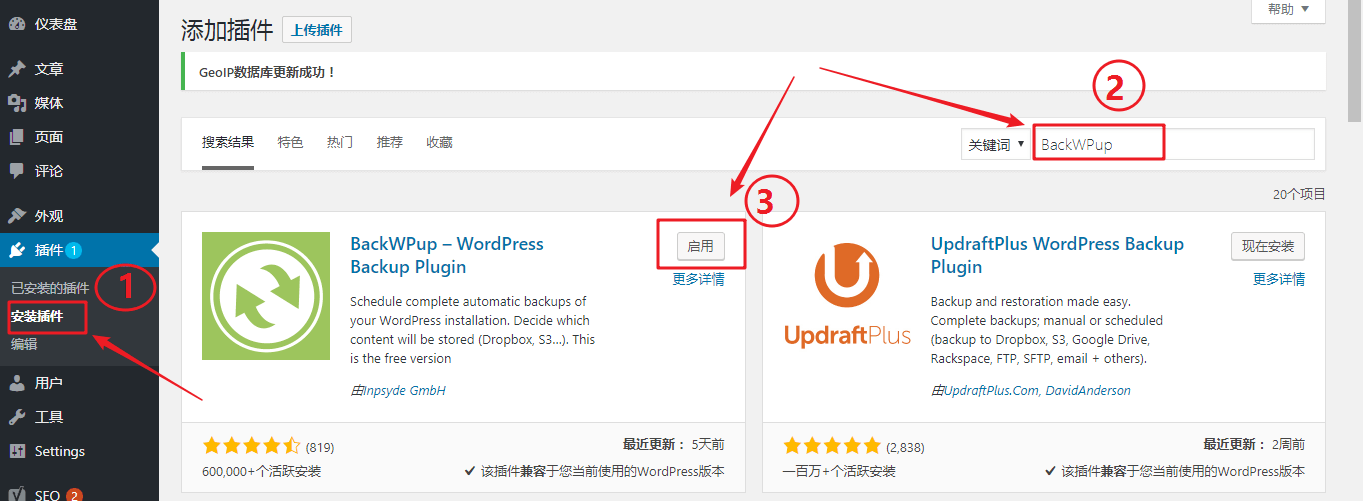Open 外观 in the sidebar menu

[49, 216]
